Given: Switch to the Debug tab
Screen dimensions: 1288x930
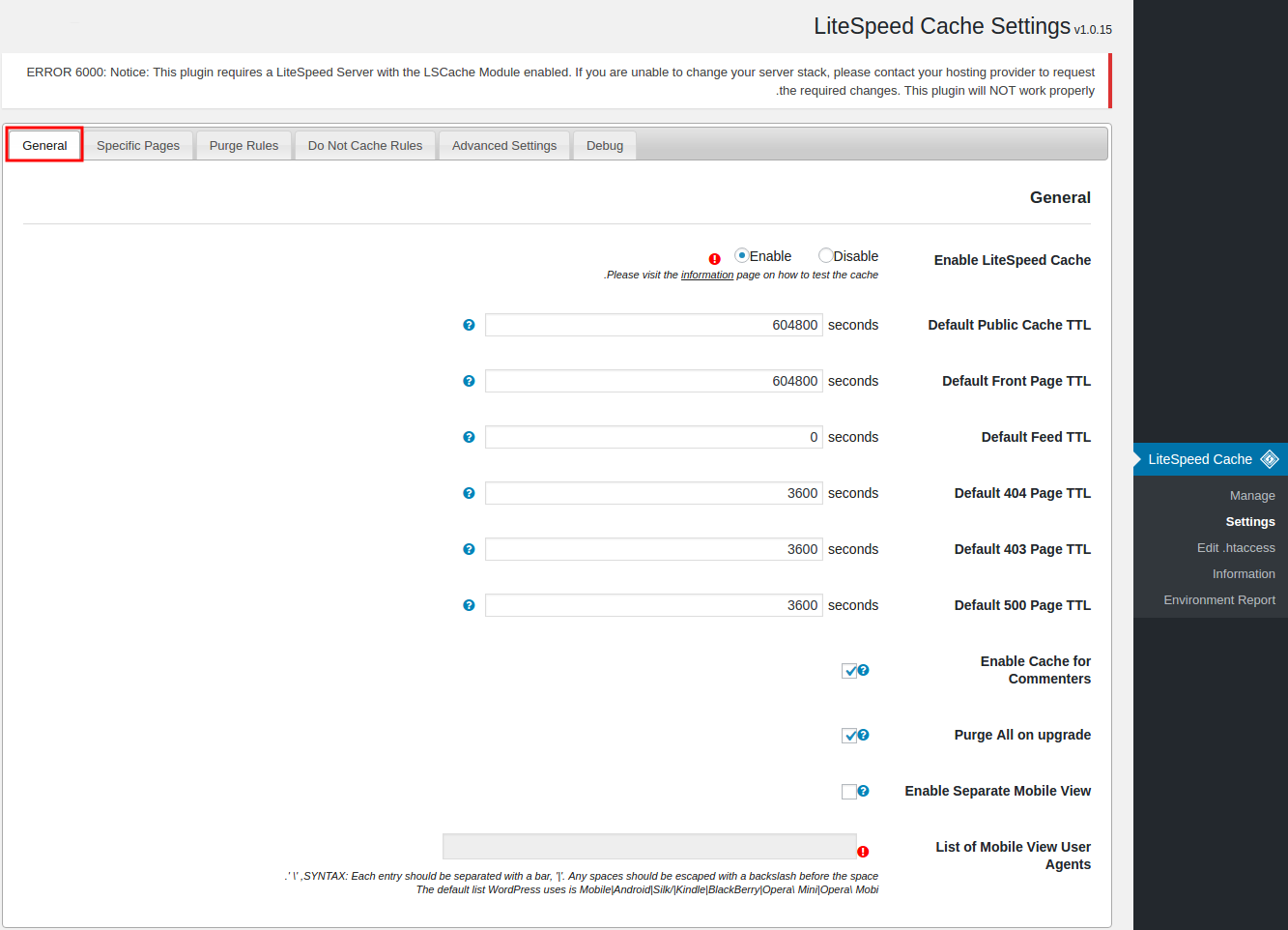Looking at the screenshot, I should pos(605,145).
